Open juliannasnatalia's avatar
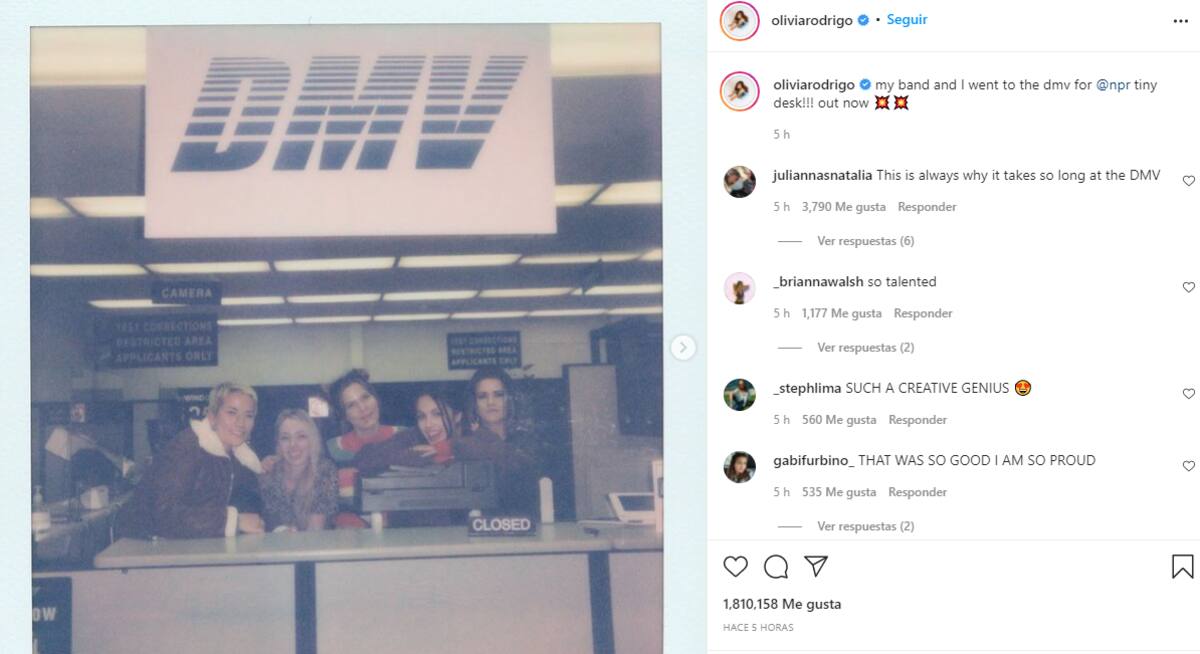Viewport: 1200px width, 654px height. 739,181
